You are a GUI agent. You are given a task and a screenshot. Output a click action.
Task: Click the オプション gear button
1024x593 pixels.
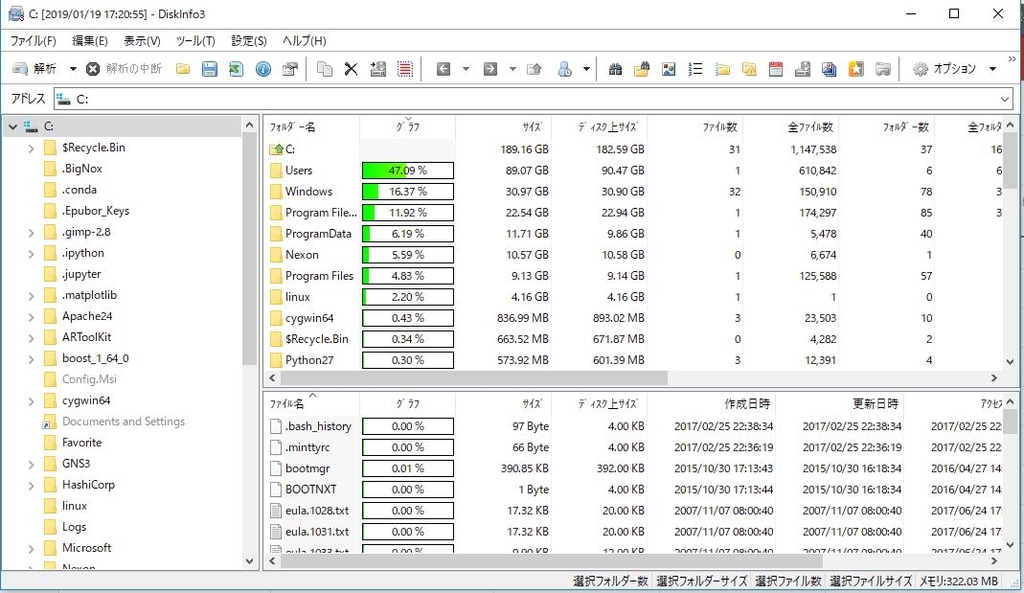pyautogui.click(x=944, y=69)
